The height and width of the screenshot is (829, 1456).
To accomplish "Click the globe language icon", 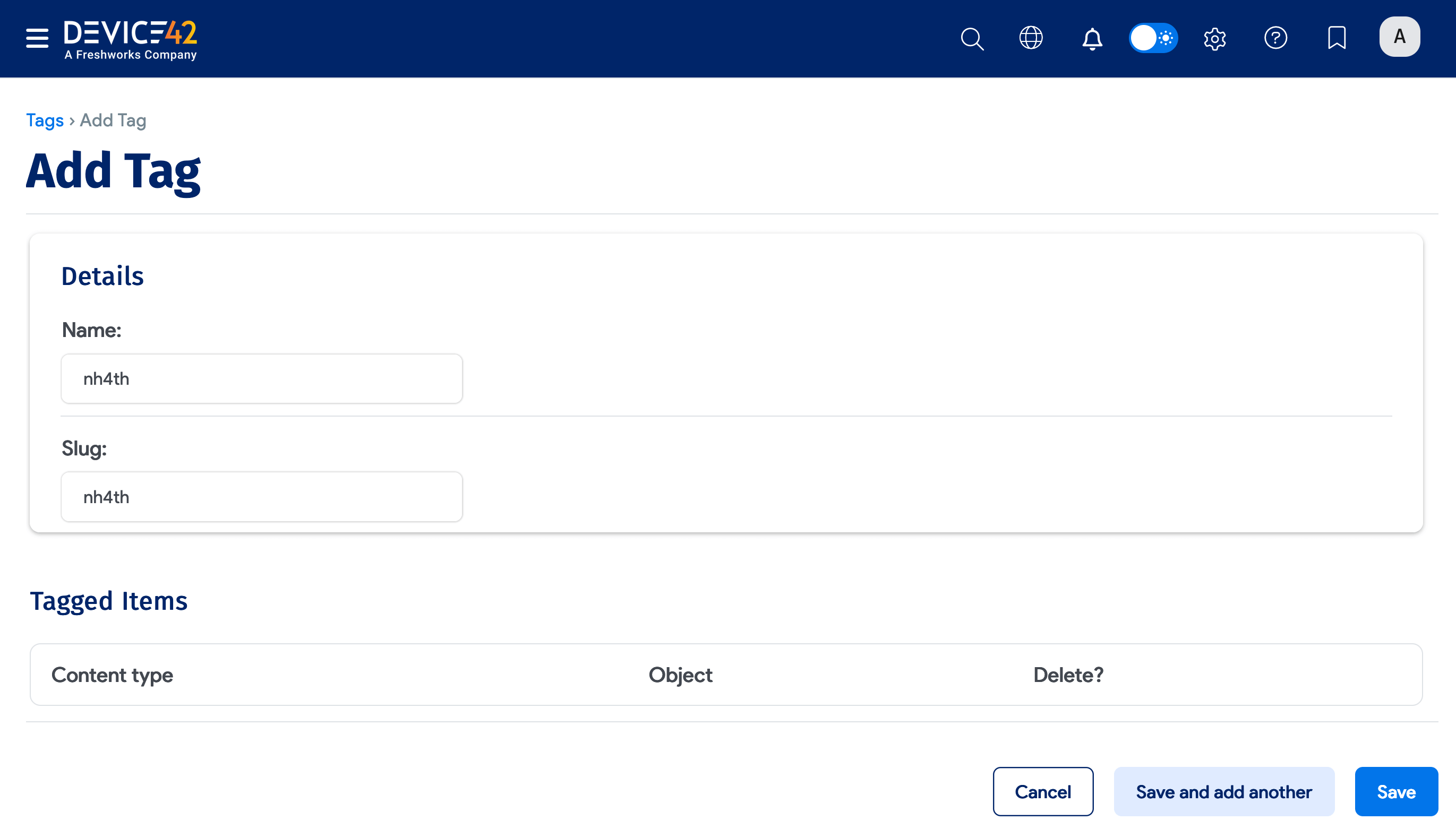I will click(1031, 38).
